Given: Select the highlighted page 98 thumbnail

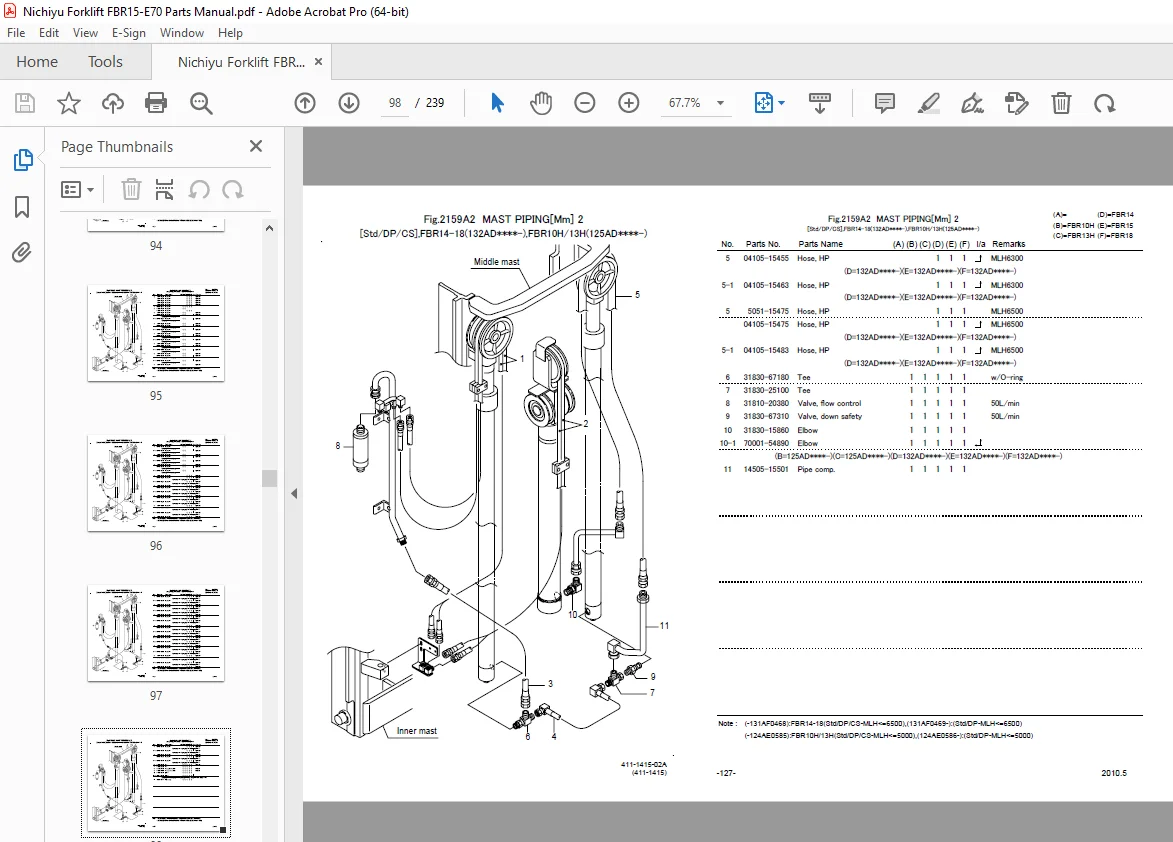Looking at the screenshot, I should [156, 784].
